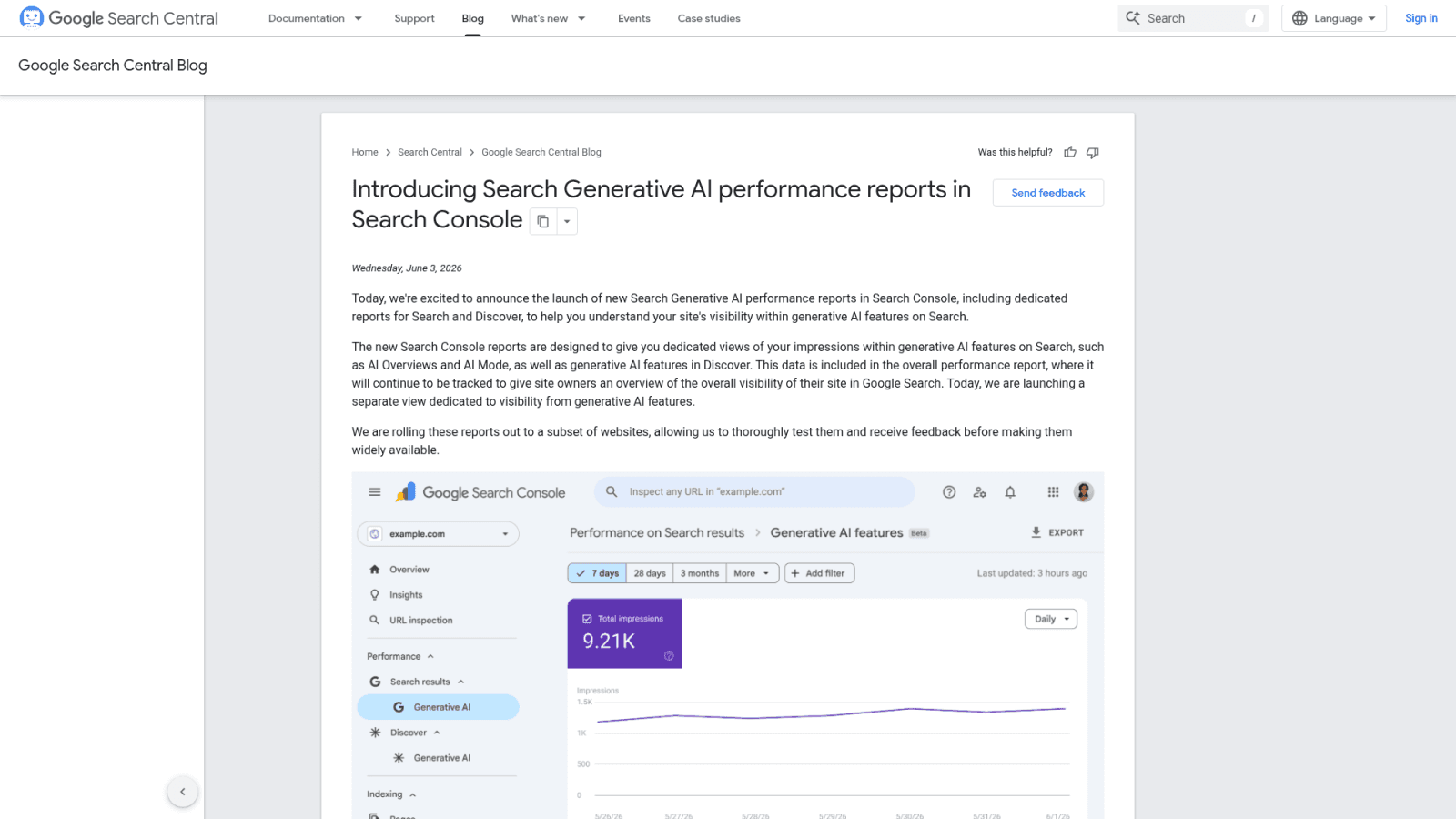1456x819 pixels.
Task: Select the 3 months date filter
Action: click(x=700, y=573)
